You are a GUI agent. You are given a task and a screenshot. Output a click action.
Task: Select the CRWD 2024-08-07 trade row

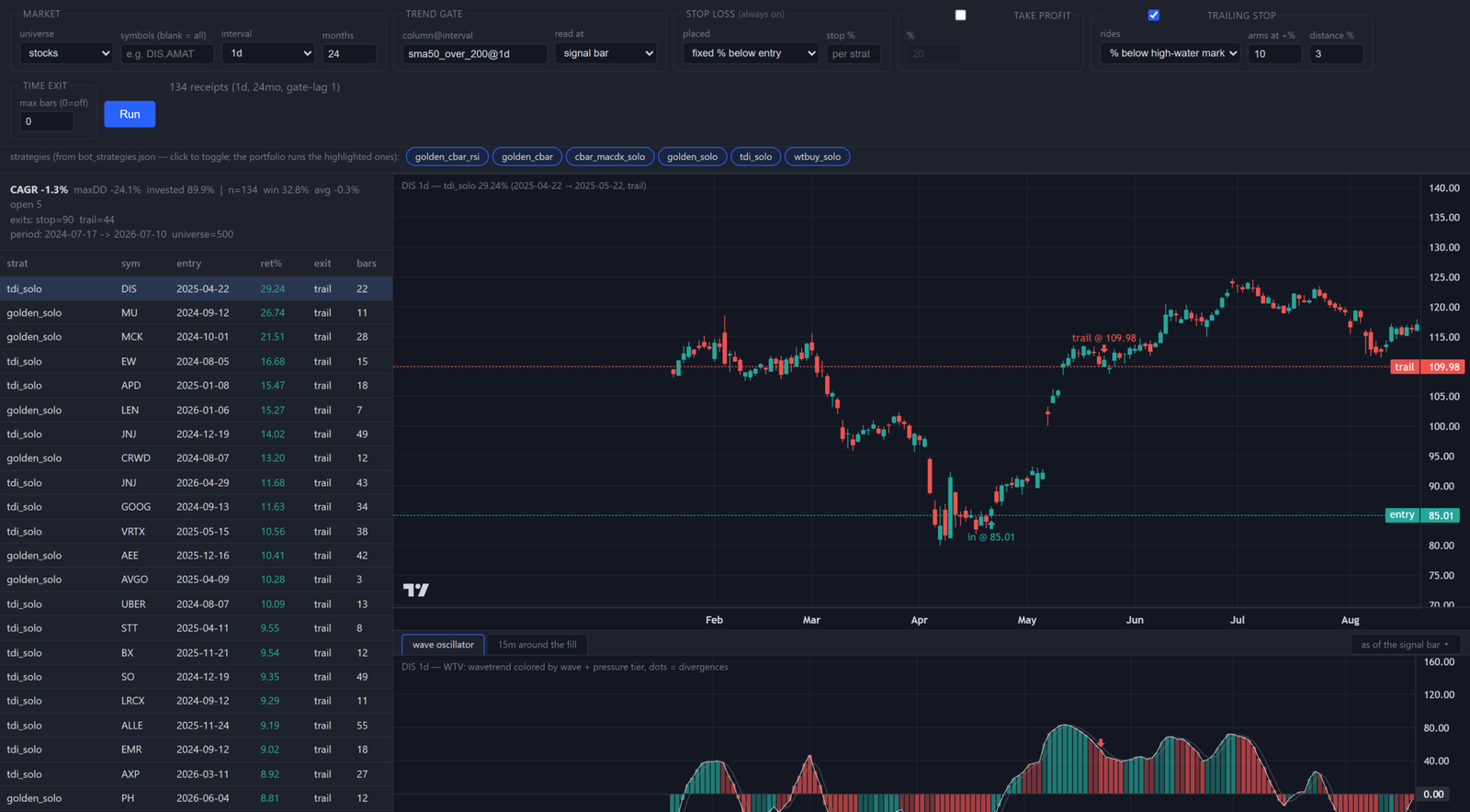coord(196,458)
